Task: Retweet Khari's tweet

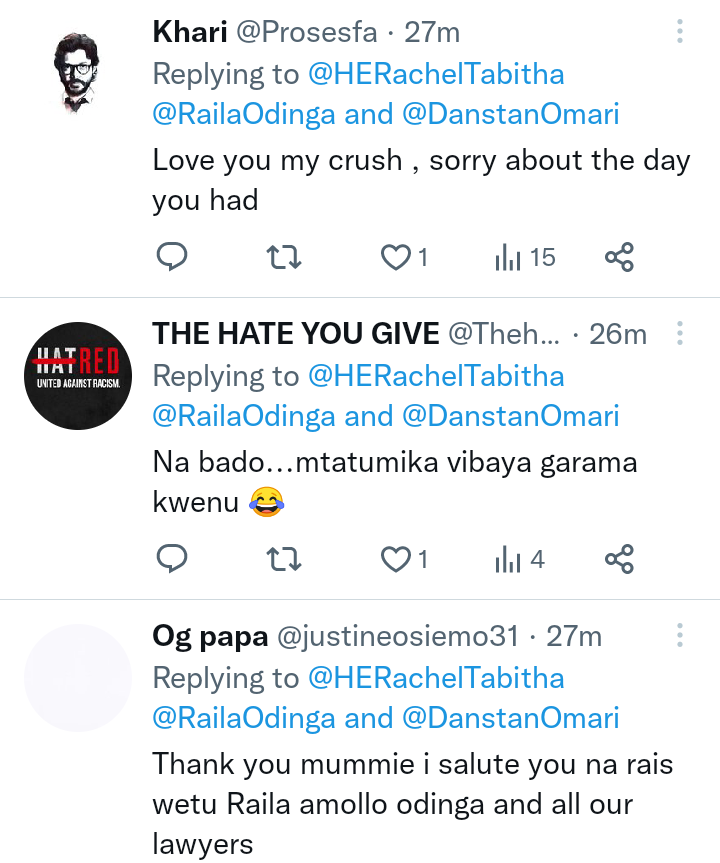Action: click(x=283, y=257)
